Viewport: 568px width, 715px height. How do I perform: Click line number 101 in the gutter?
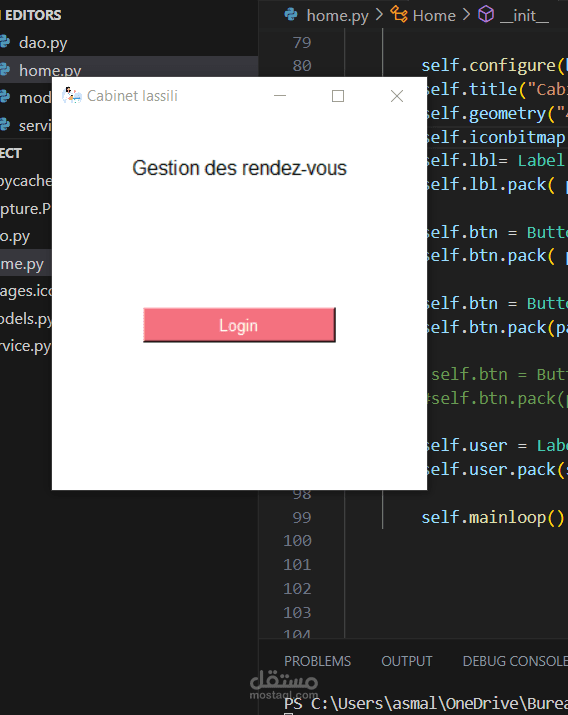point(297,565)
